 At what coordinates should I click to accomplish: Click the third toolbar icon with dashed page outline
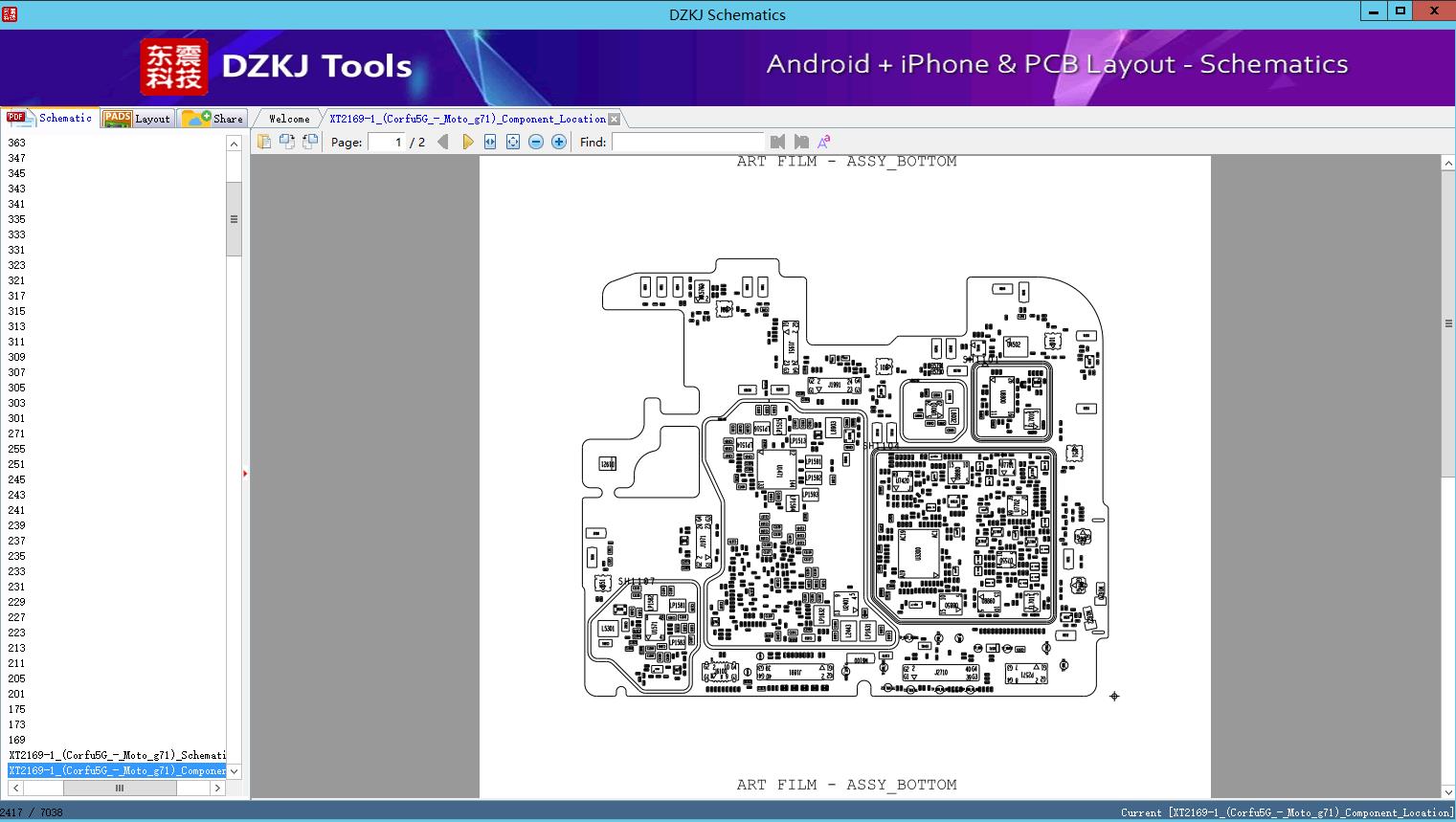(x=310, y=142)
